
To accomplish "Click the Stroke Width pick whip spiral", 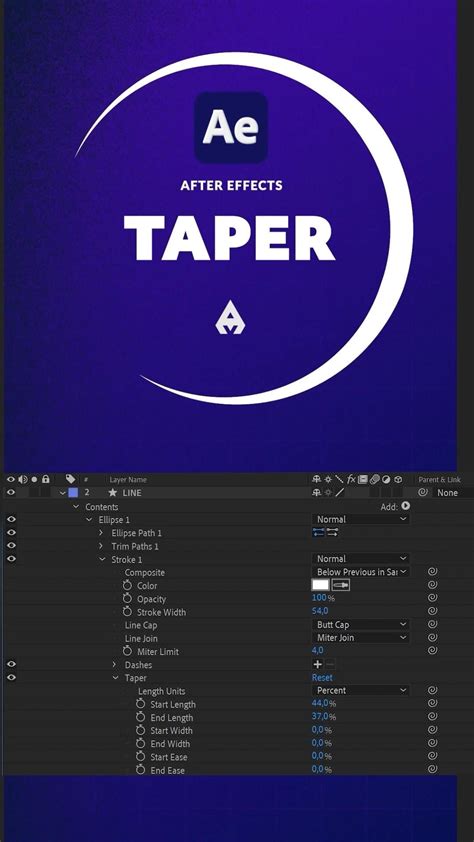I will (433, 611).
